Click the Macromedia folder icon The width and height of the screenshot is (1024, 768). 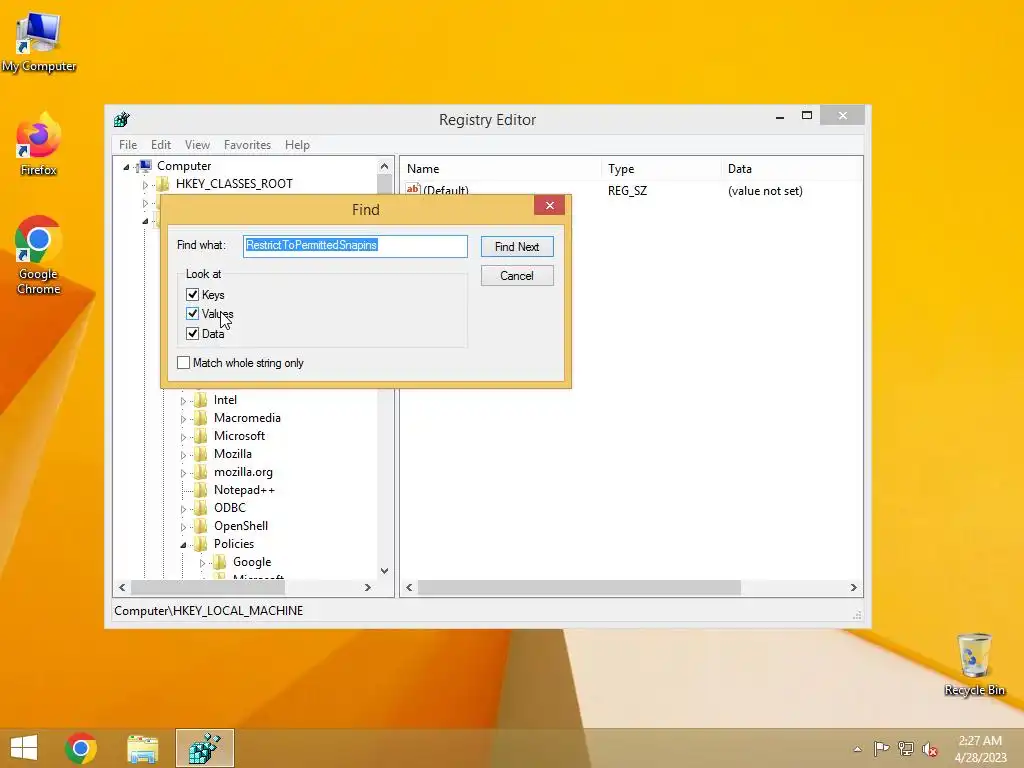[x=201, y=418]
